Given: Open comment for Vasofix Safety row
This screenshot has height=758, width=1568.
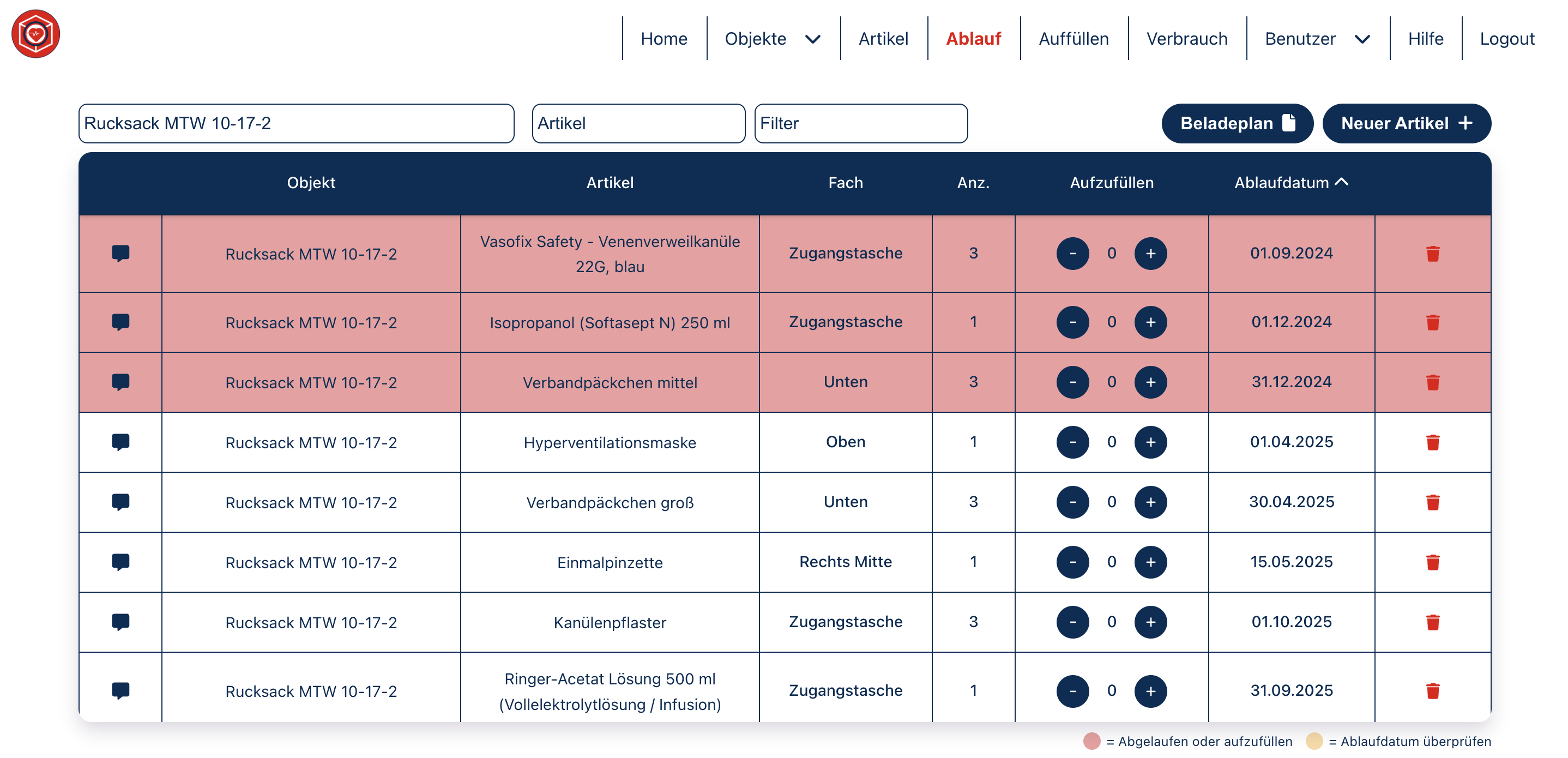Looking at the screenshot, I should pyautogui.click(x=120, y=253).
